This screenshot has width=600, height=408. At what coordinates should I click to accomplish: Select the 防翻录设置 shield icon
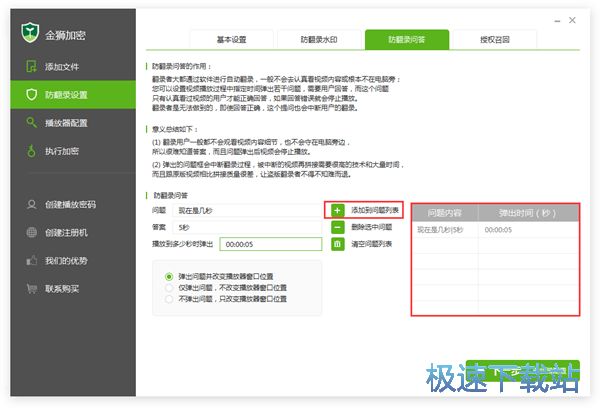tap(31, 95)
